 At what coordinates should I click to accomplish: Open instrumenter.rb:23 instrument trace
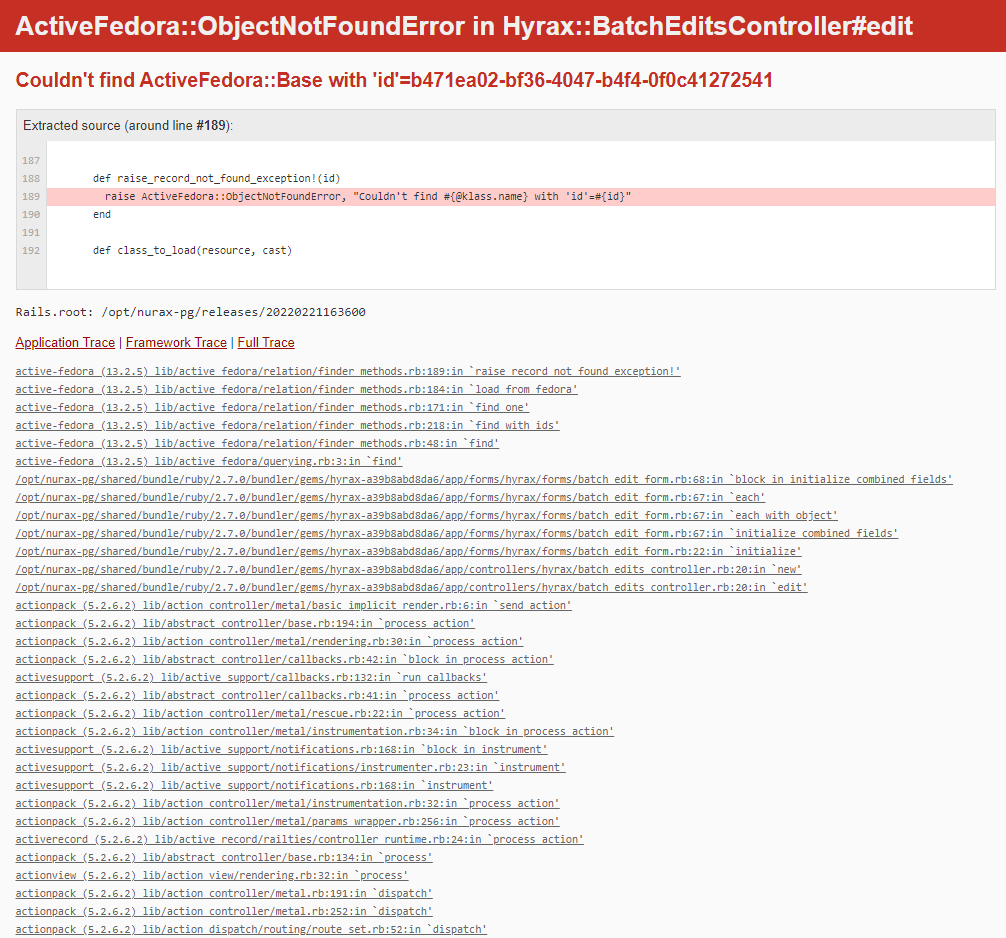290,767
